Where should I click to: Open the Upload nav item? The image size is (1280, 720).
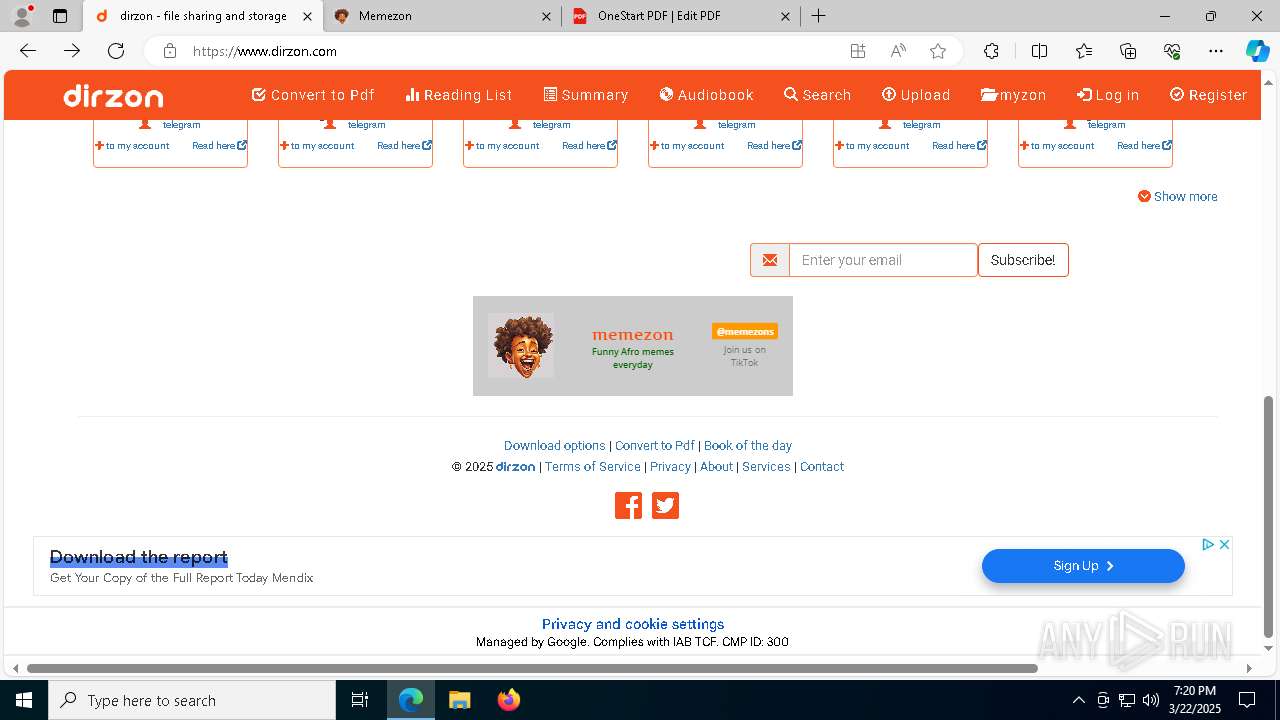click(x=916, y=95)
